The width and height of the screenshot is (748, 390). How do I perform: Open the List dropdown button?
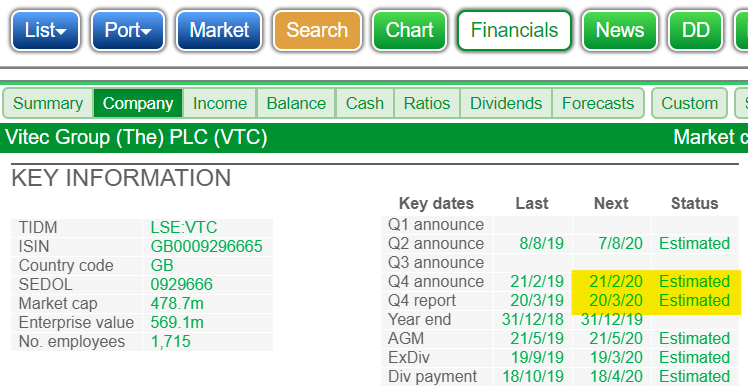45,31
